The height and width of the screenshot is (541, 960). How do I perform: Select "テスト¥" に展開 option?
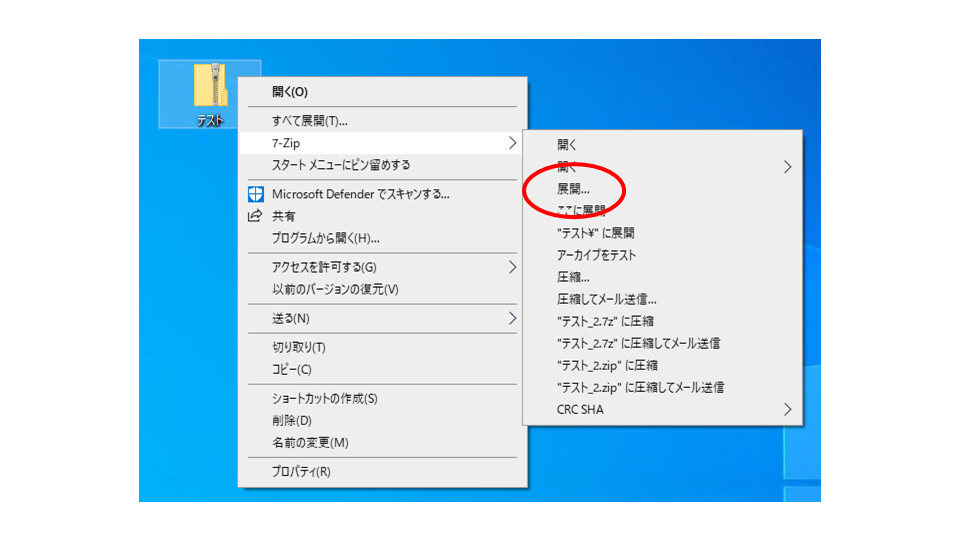(x=596, y=233)
